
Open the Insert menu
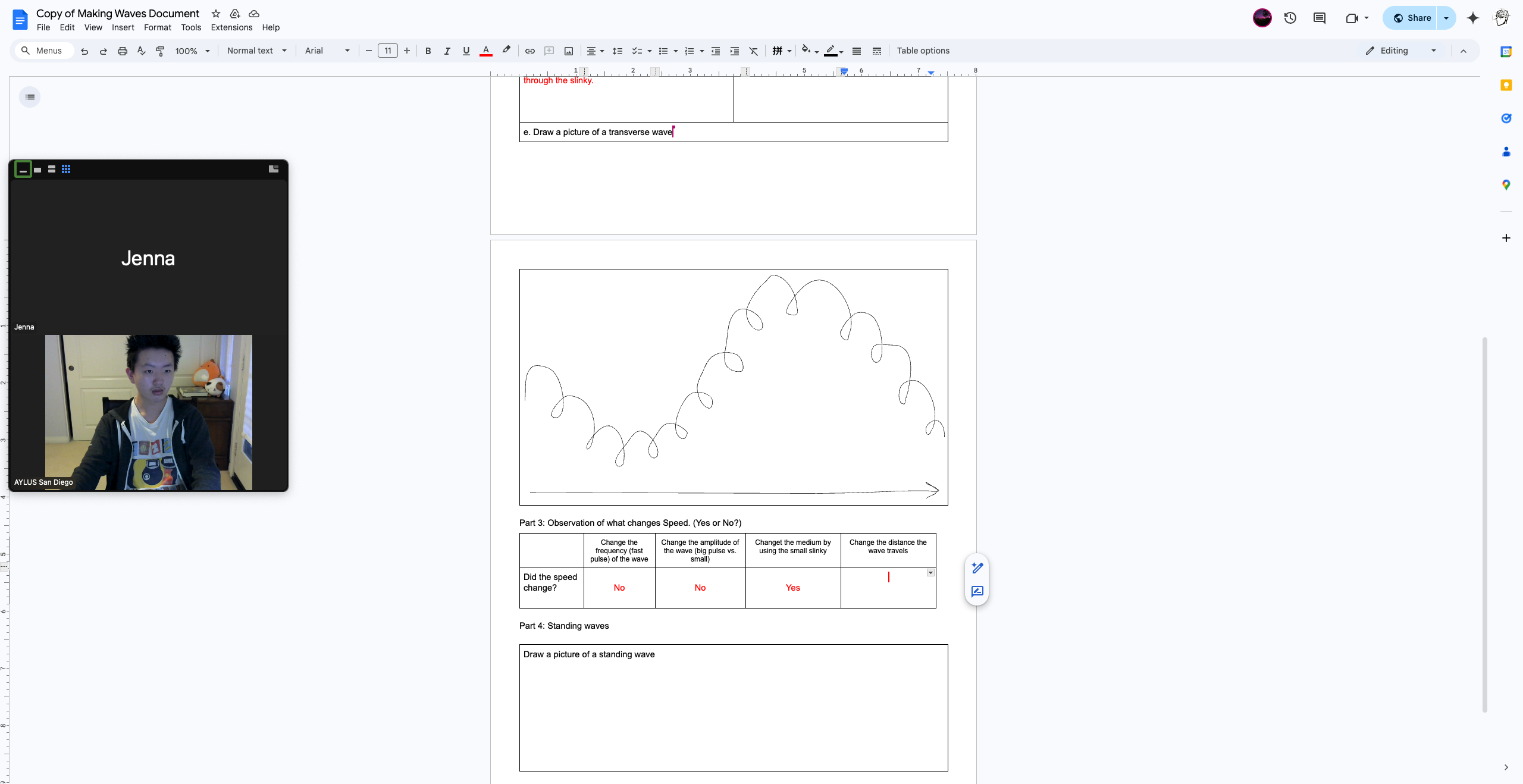click(123, 27)
